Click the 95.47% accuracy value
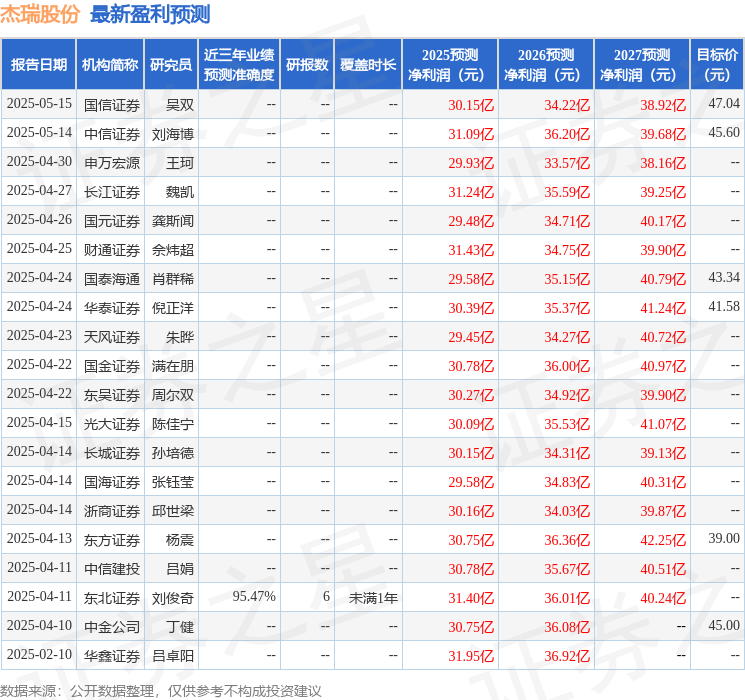 pyautogui.click(x=254, y=596)
